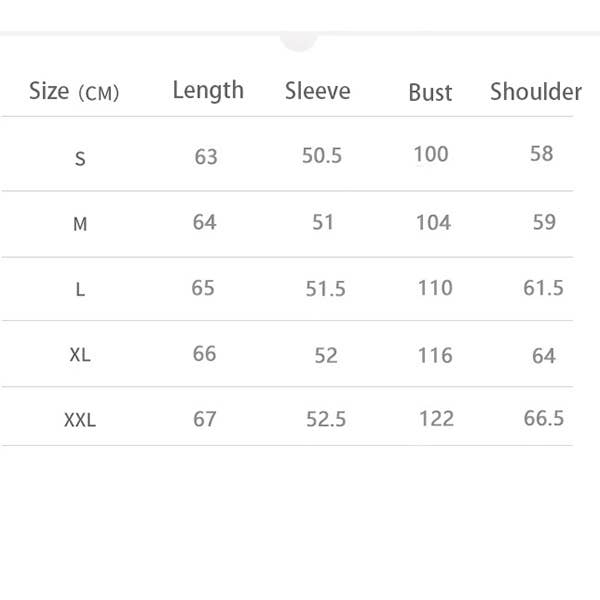Select the 51.5 sleeve value in L row
Screen dimensions: 600x600
326,289
